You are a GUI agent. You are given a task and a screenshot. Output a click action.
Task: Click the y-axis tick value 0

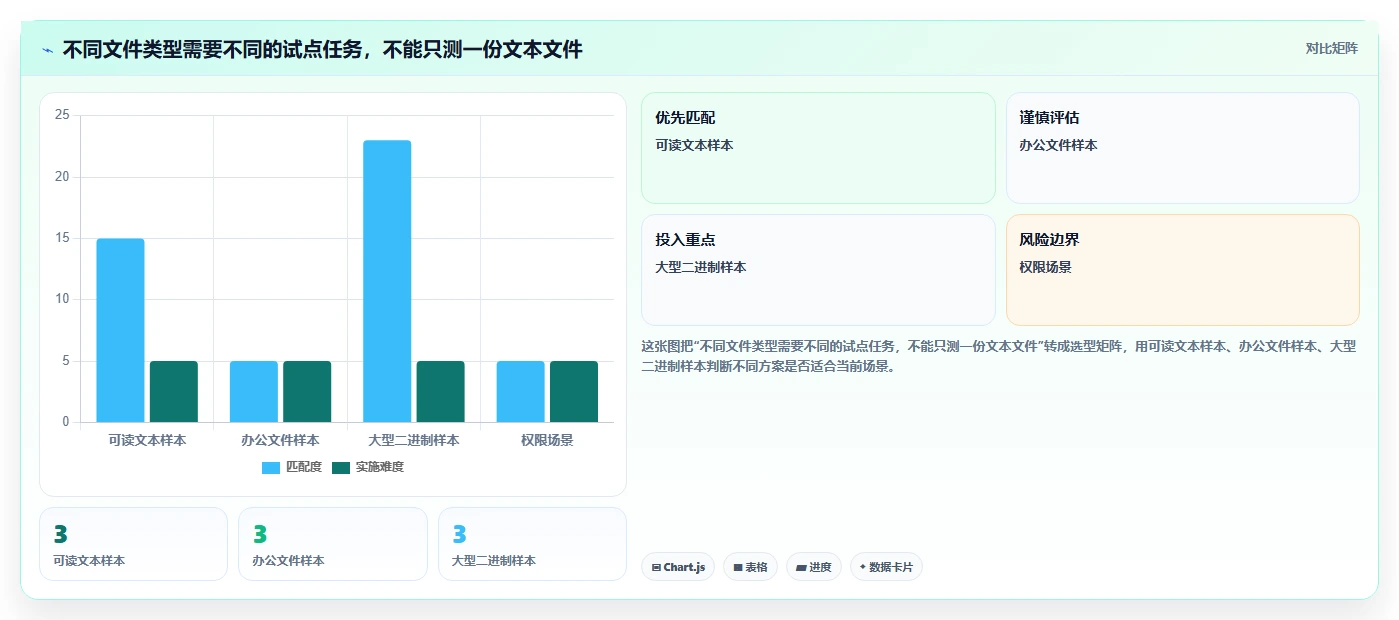tap(66, 422)
